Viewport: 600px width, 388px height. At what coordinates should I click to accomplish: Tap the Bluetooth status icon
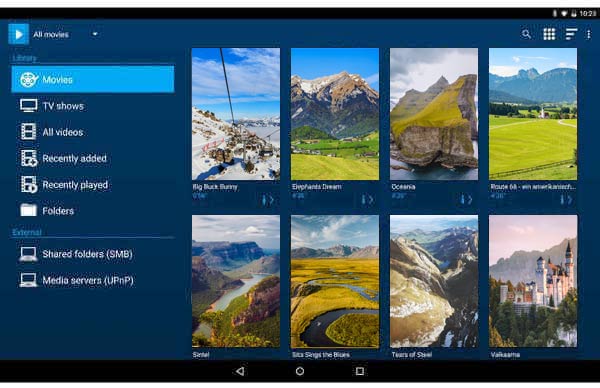pyautogui.click(x=555, y=13)
